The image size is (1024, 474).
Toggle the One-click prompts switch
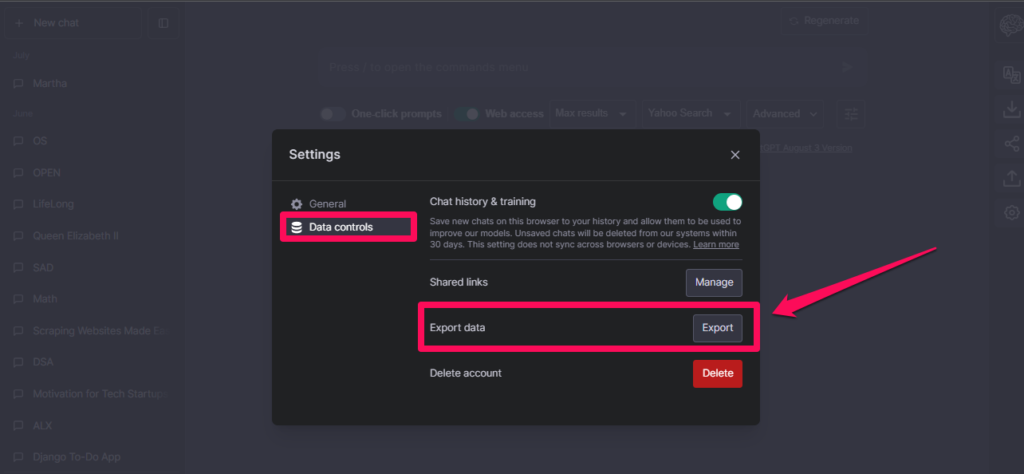coord(333,114)
